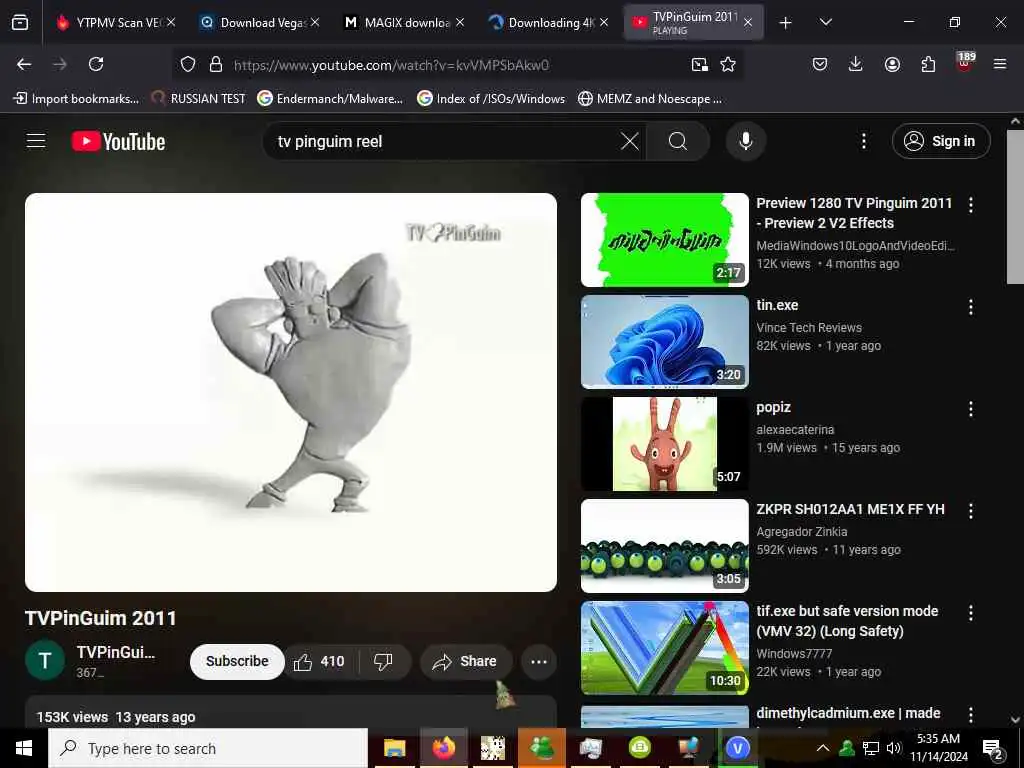Clear the YouTube search text with X
The width and height of the screenshot is (1024, 768).
coord(630,141)
